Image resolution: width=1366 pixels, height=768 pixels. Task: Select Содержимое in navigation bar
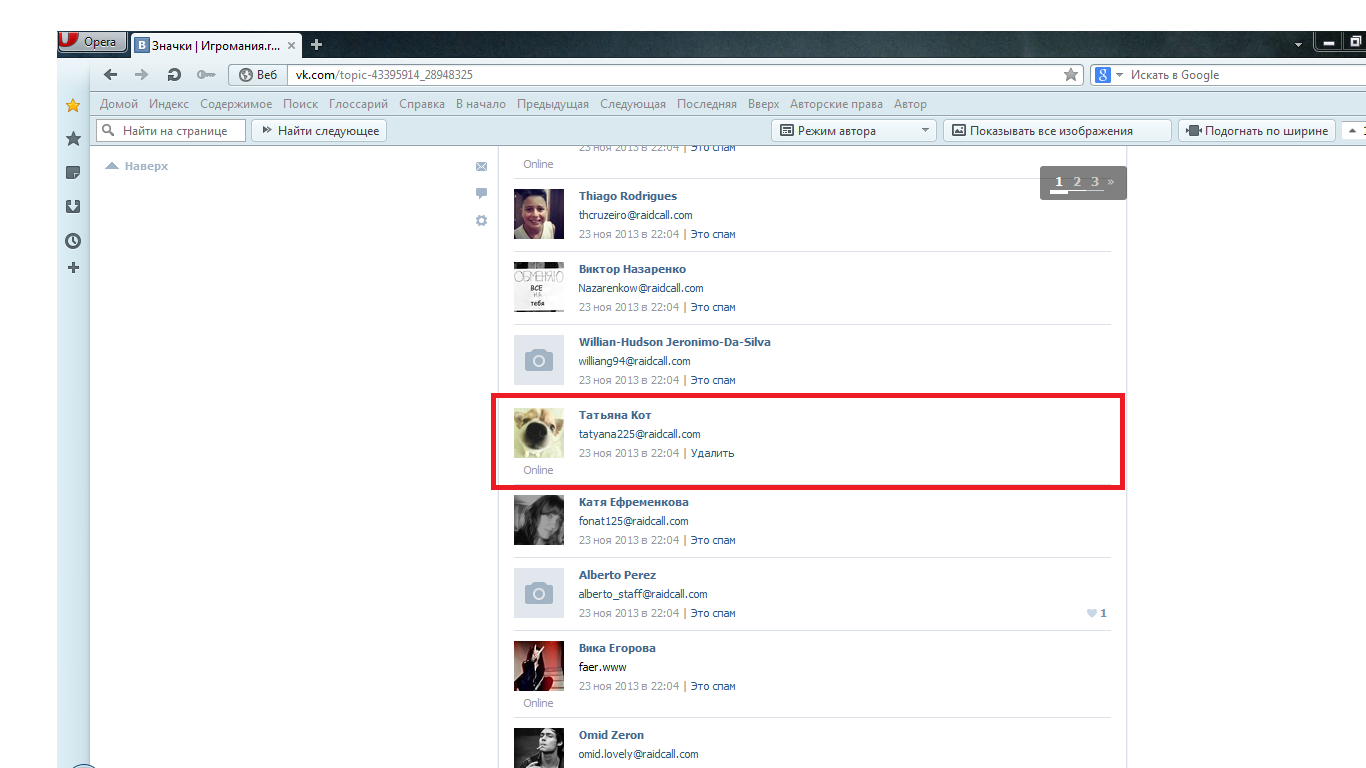236,104
